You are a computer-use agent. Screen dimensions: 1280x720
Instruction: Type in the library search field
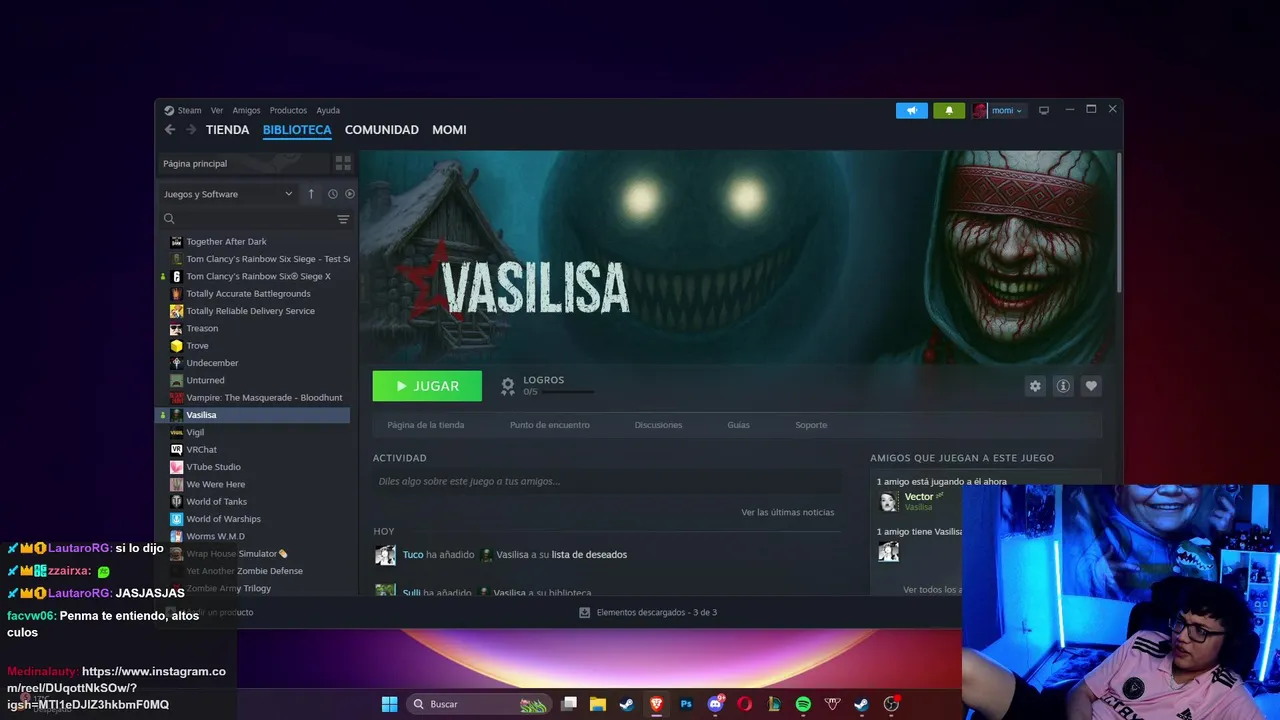[x=255, y=219]
